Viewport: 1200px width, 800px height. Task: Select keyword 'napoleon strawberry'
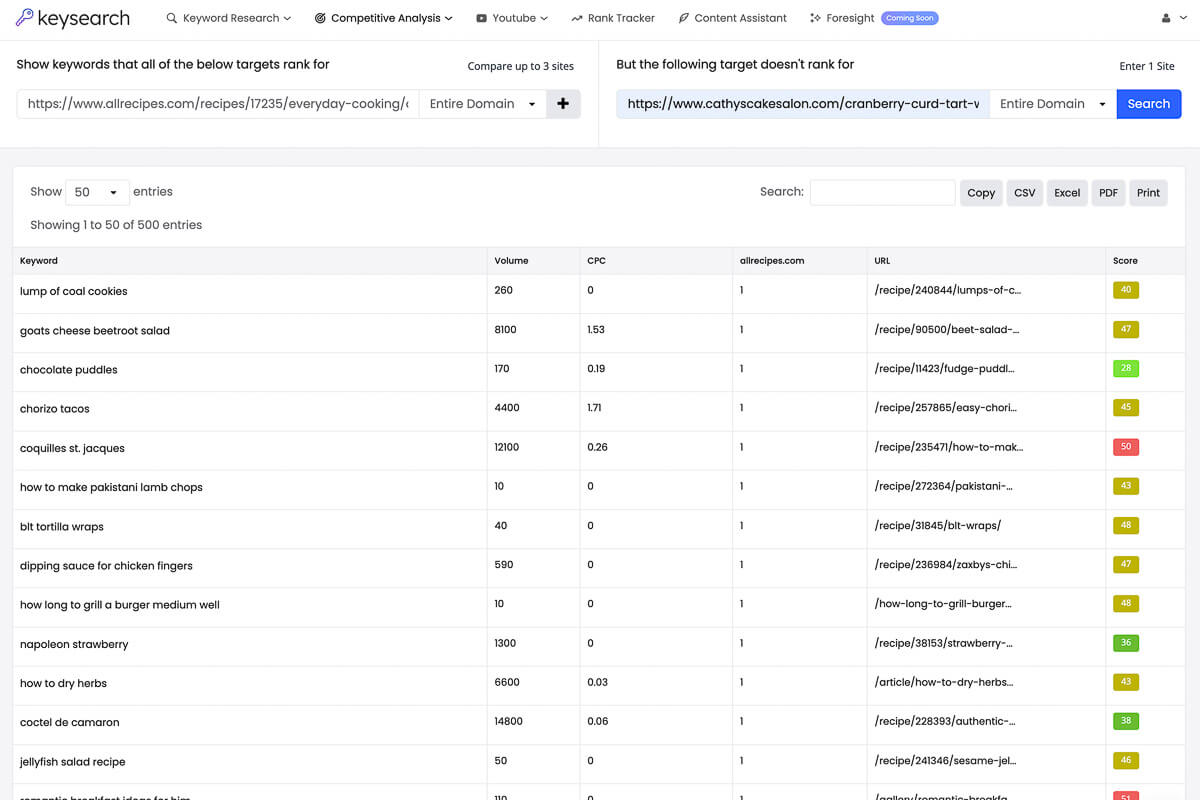point(74,644)
